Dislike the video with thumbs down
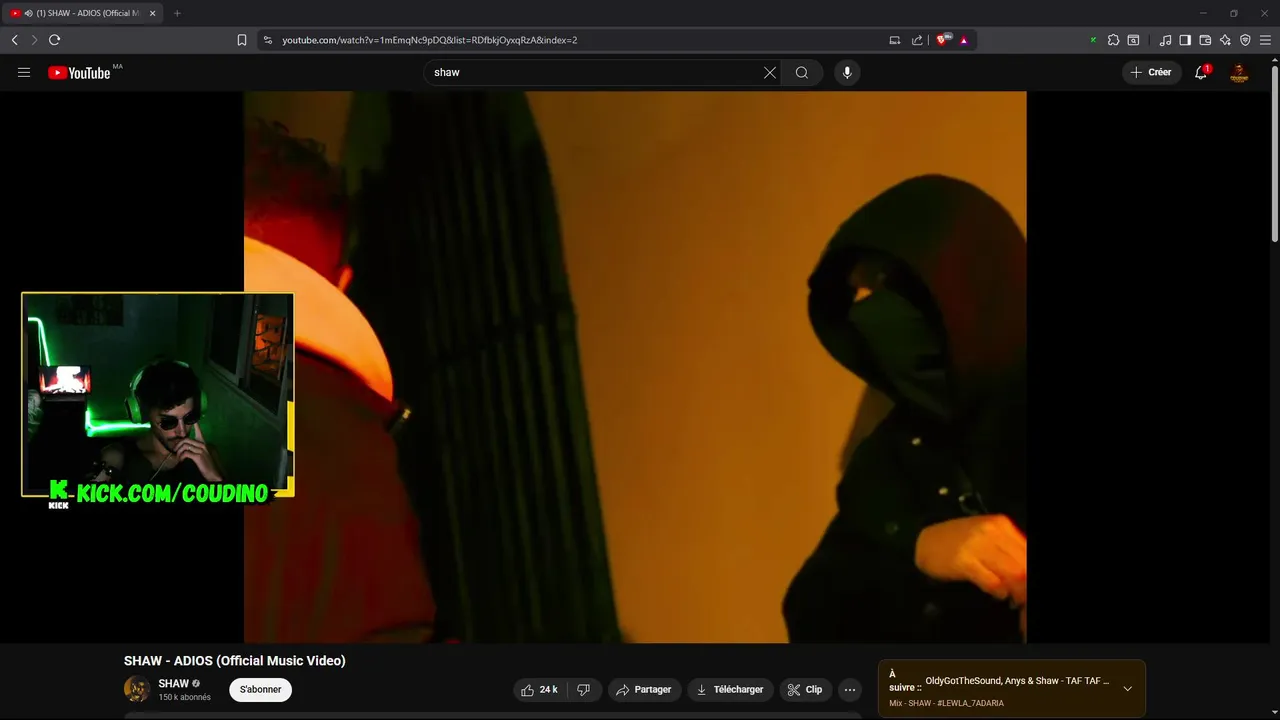1280x720 pixels. coord(584,689)
